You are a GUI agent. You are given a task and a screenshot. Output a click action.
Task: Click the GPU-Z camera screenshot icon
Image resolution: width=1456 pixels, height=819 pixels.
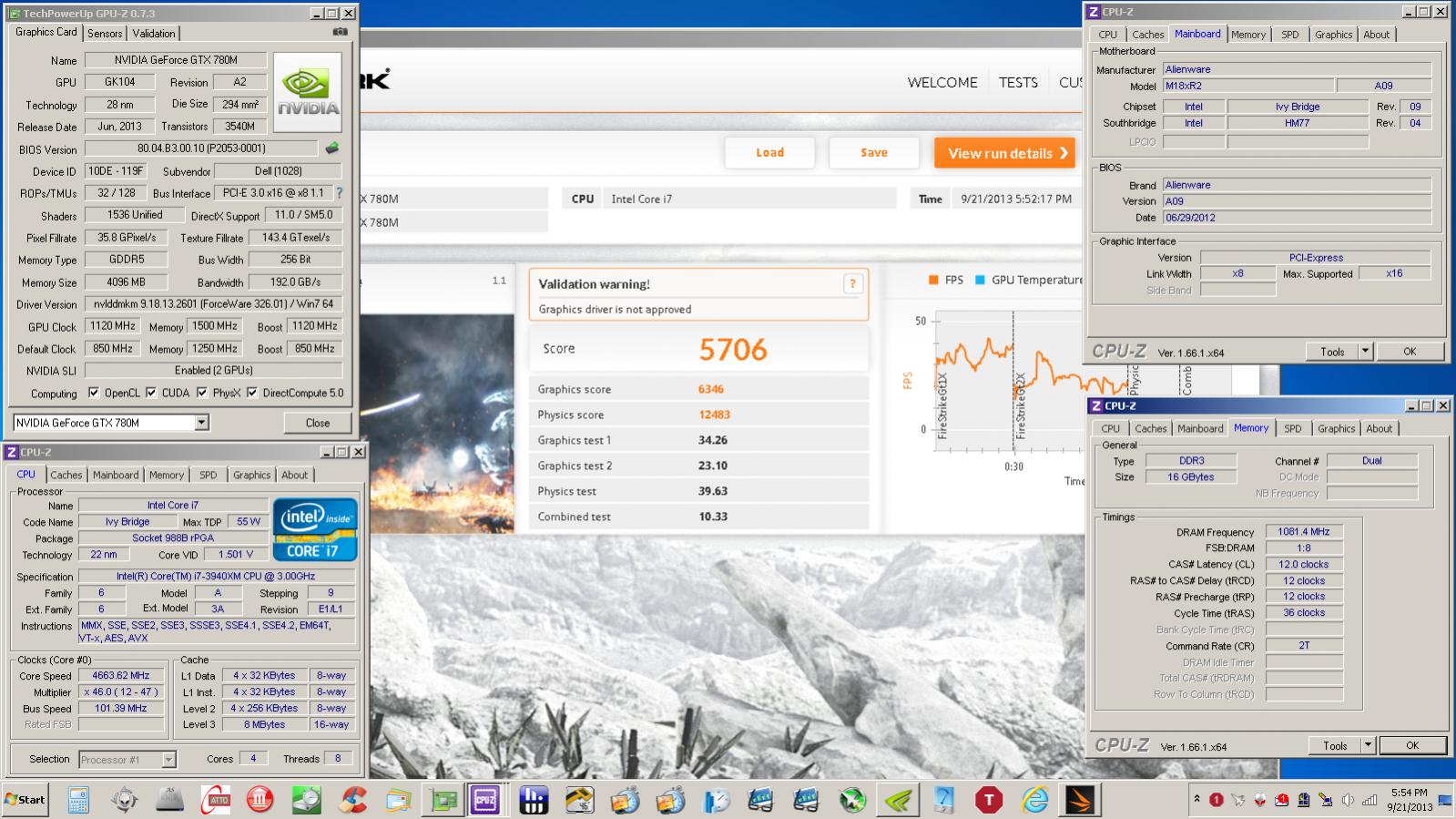[x=340, y=32]
